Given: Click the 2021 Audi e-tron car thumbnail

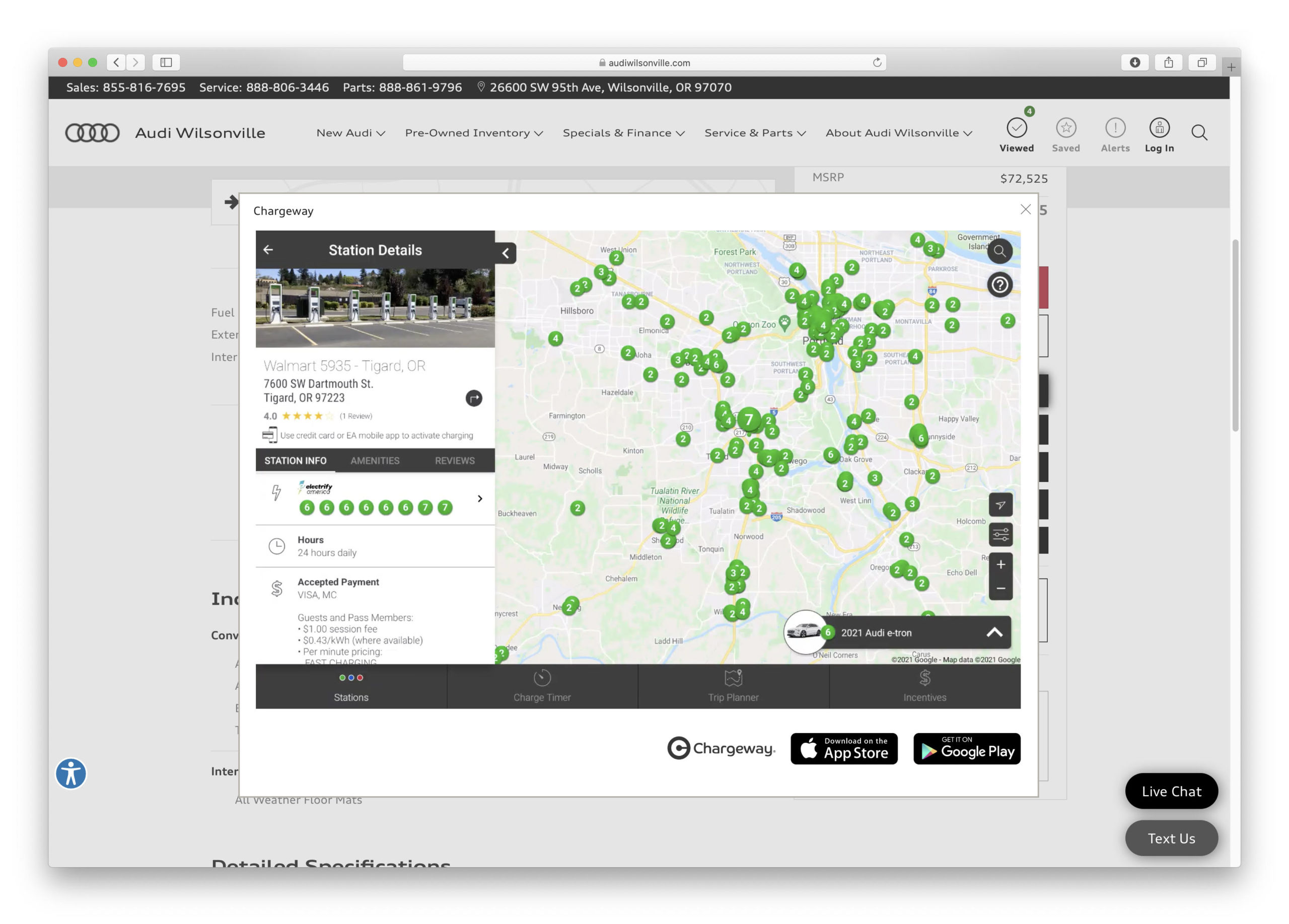Looking at the screenshot, I should [x=804, y=632].
